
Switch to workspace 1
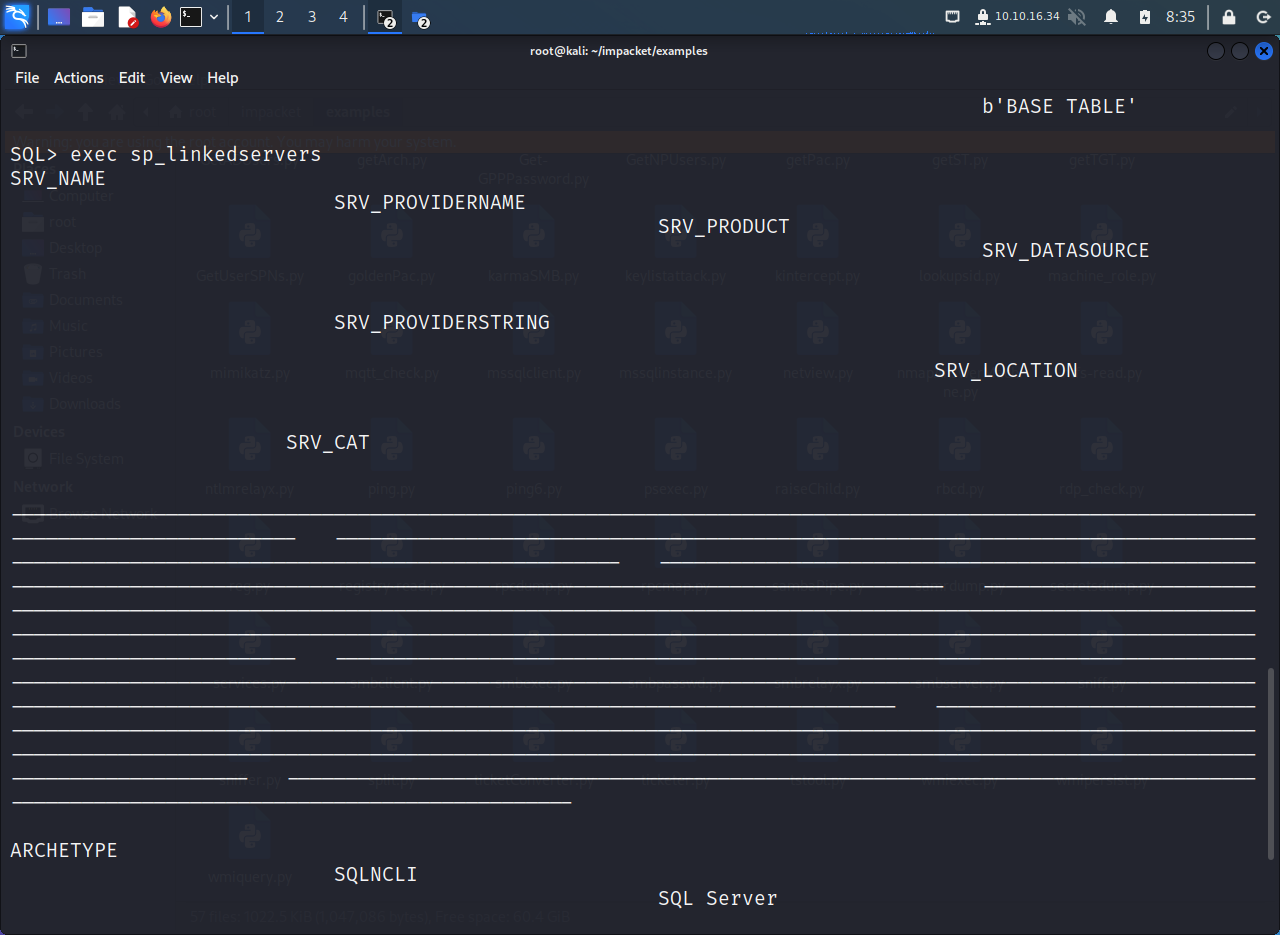click(x=248, y=17)
